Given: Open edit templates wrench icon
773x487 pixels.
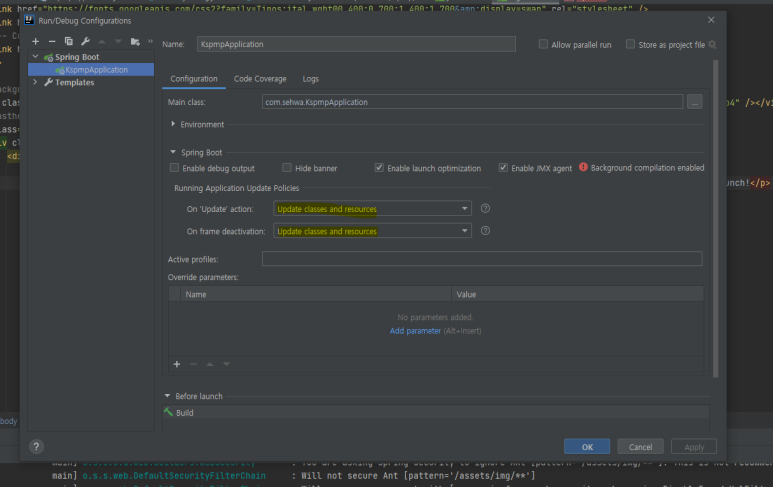Looking at the screenshot, I should pyautogui.click(x=85, y=41).
